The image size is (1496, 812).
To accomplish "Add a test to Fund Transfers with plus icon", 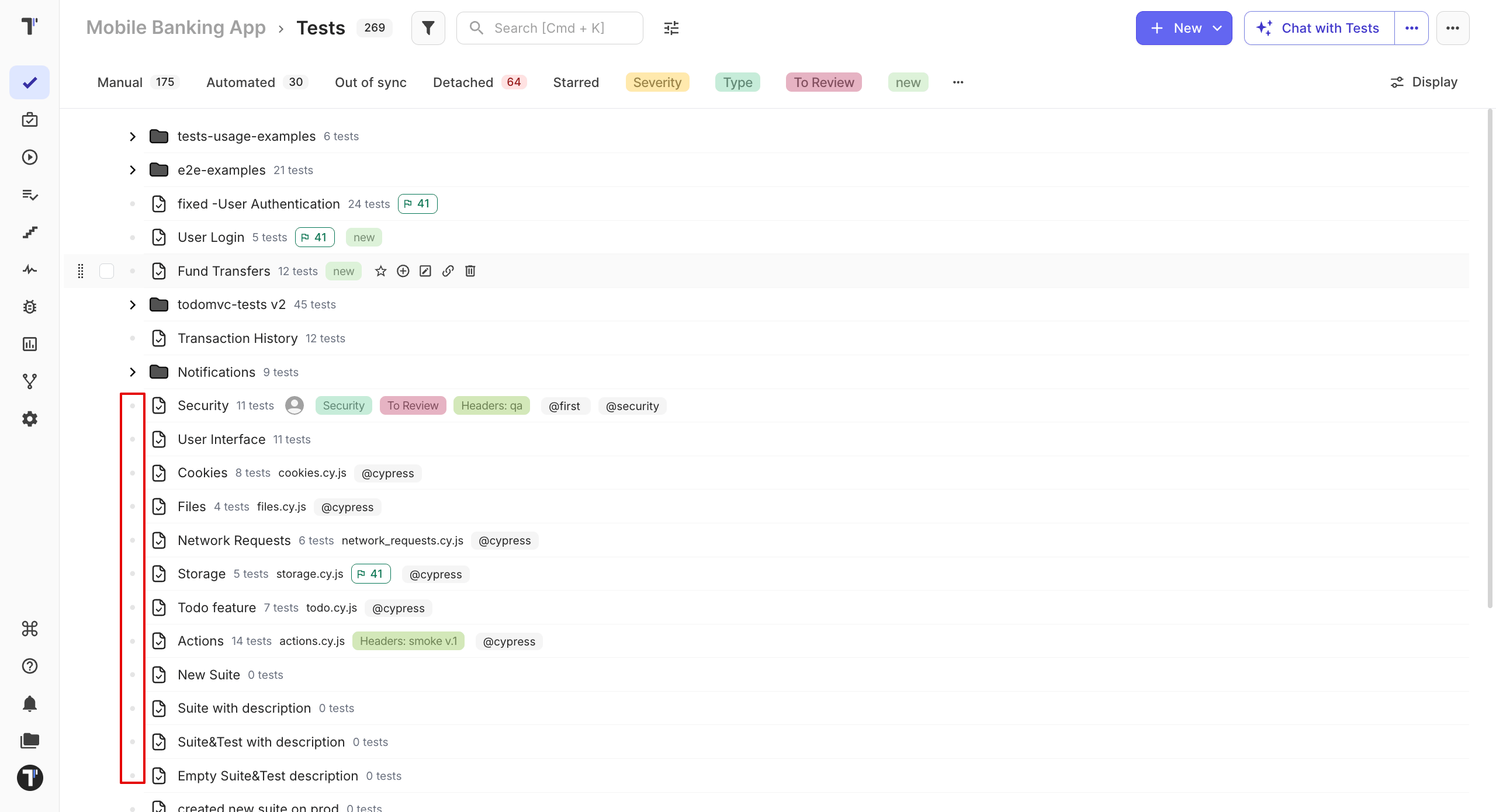I will [x=403, y=271].
